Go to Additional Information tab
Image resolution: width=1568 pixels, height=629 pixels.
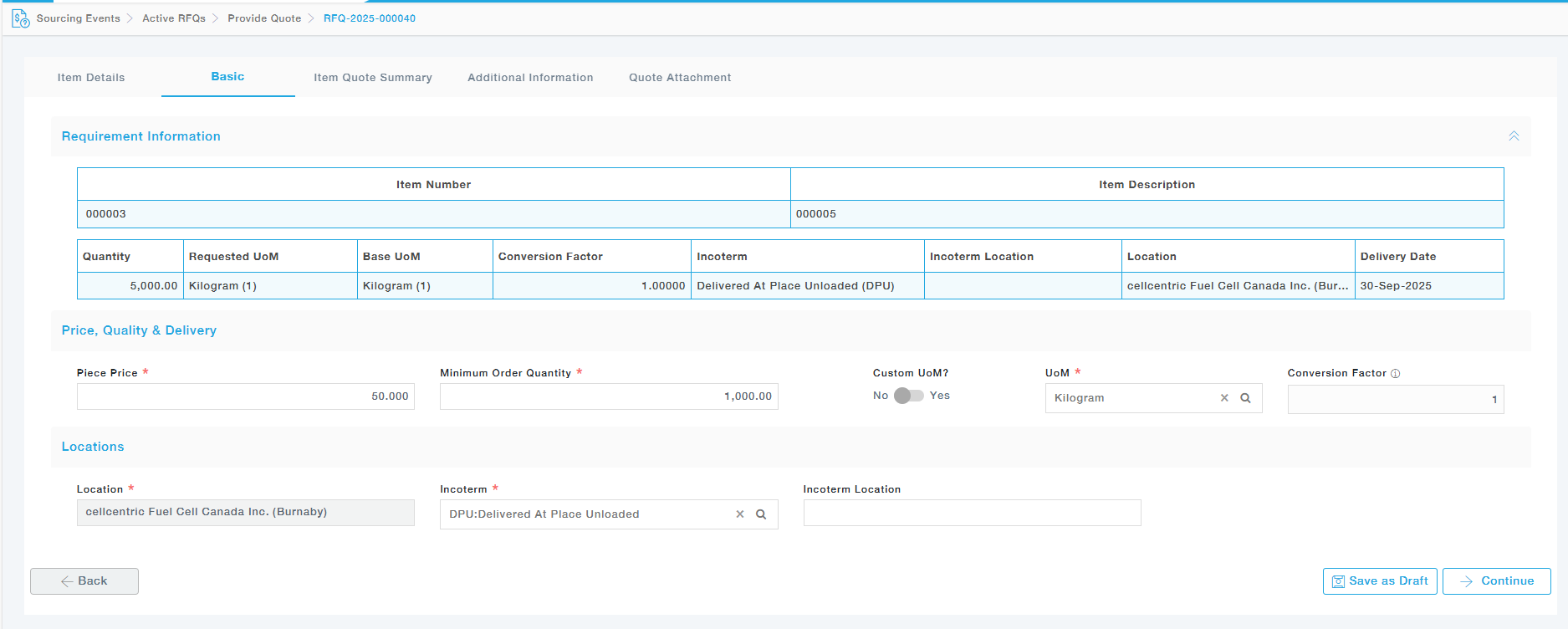click(x=530, y=78)
